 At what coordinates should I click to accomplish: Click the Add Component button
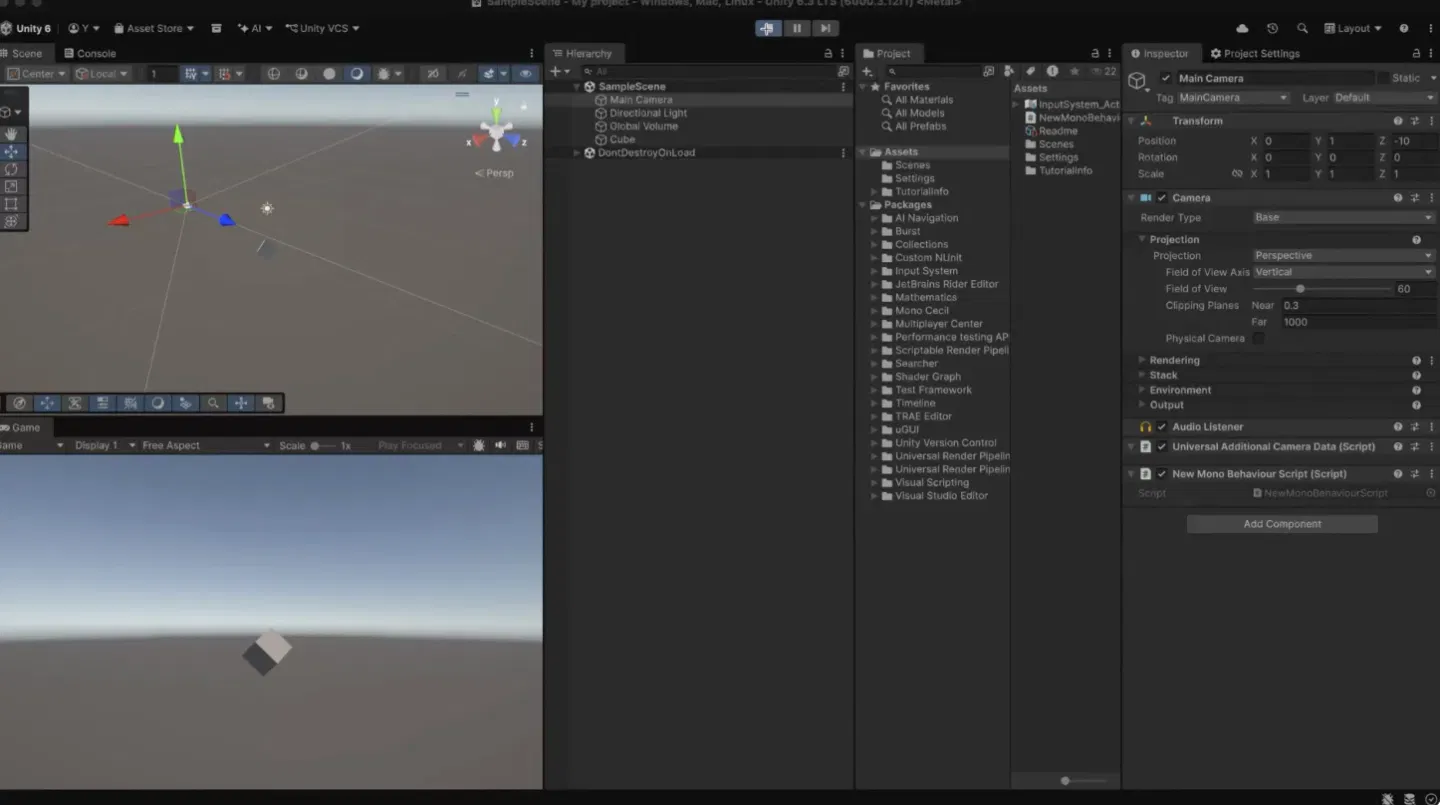(1282, 524)
